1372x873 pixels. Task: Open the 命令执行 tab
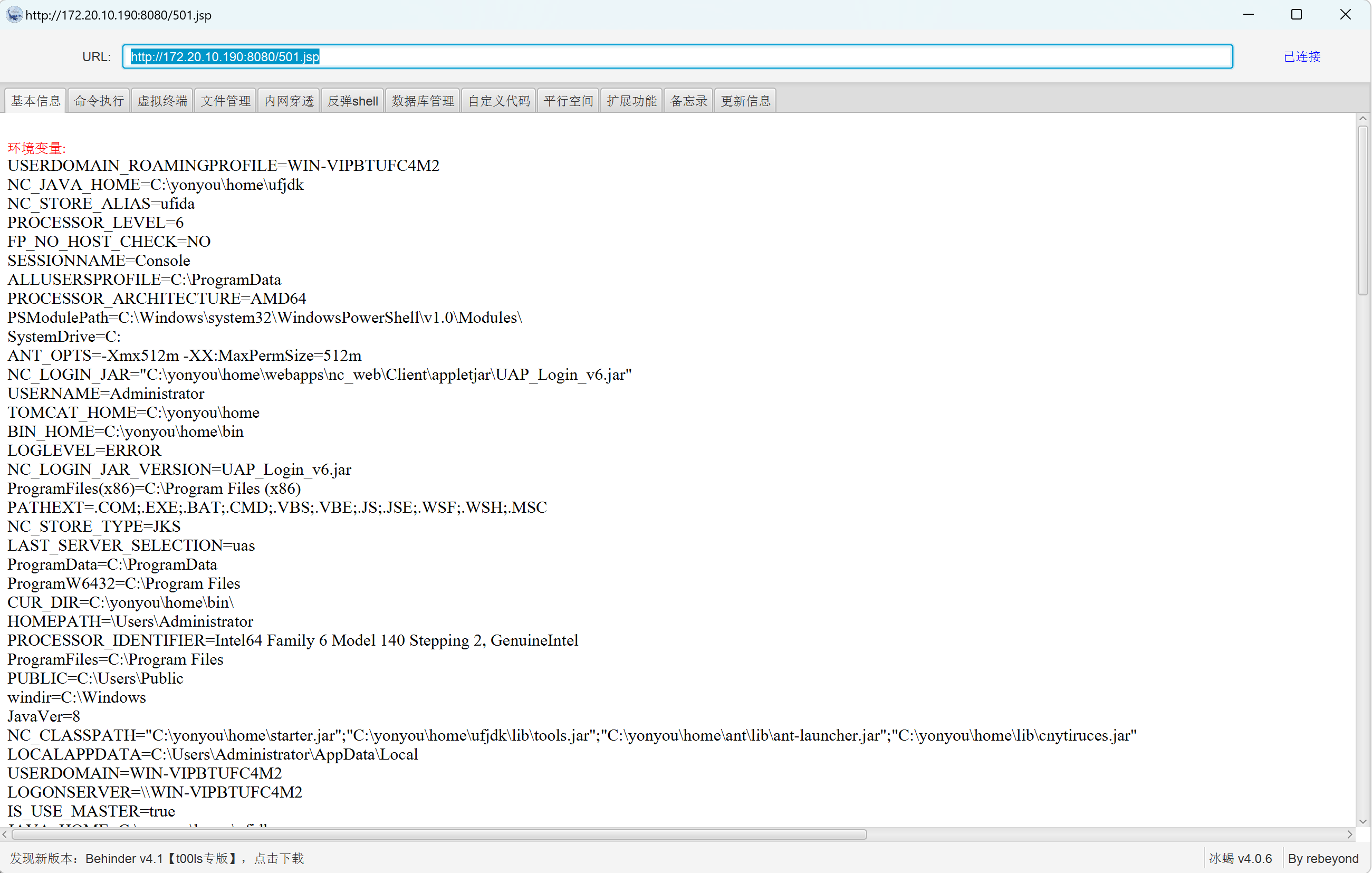(x=99, y=101)
